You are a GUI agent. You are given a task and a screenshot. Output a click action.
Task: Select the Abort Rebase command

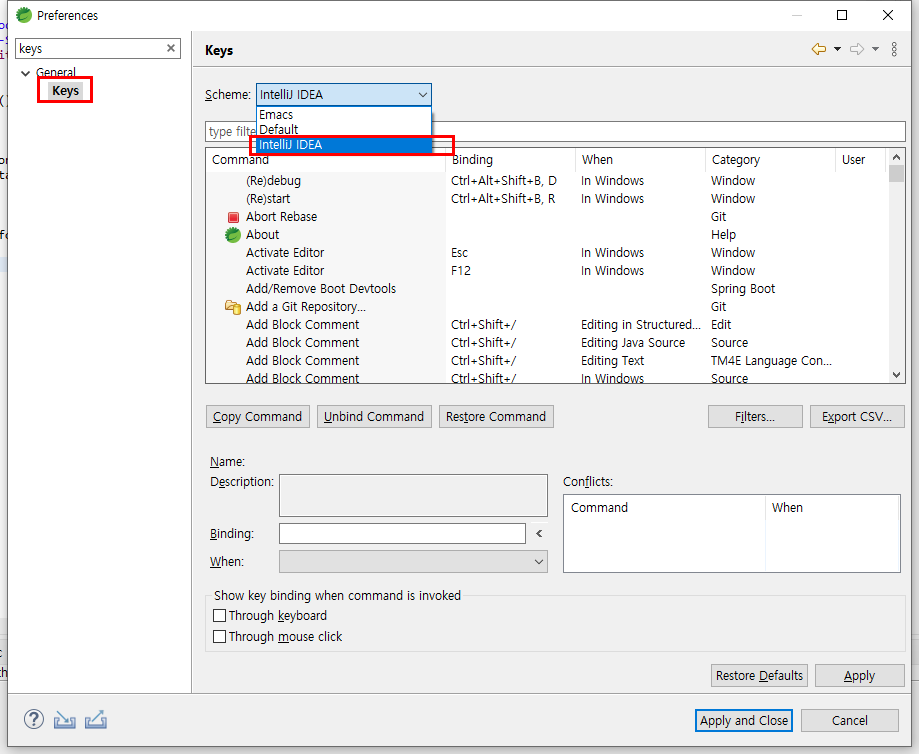pyautogui.click(x=545, y=217)
